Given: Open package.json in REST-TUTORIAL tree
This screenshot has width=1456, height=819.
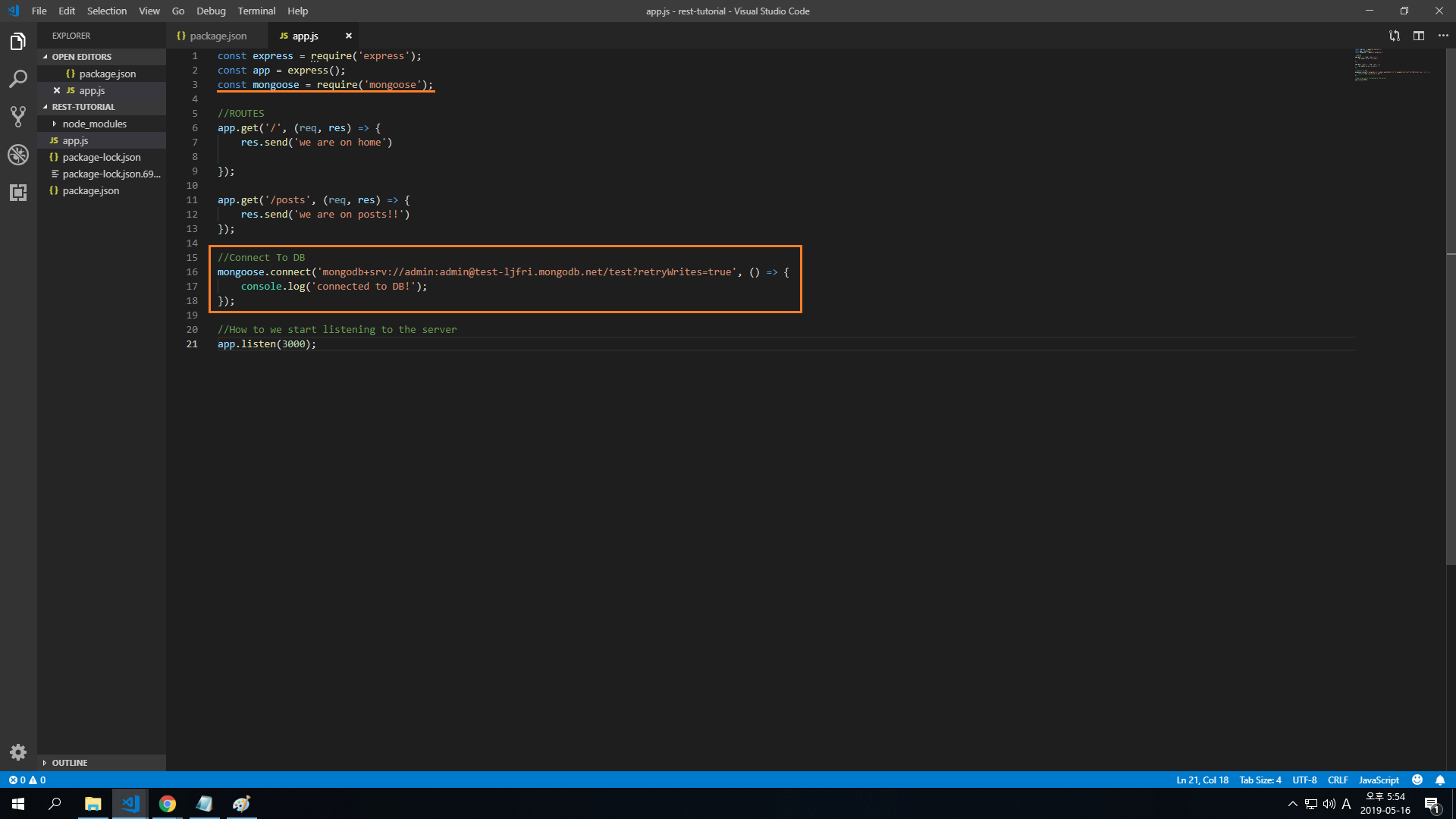Looking at the screenshot, I should pos(102,190).
